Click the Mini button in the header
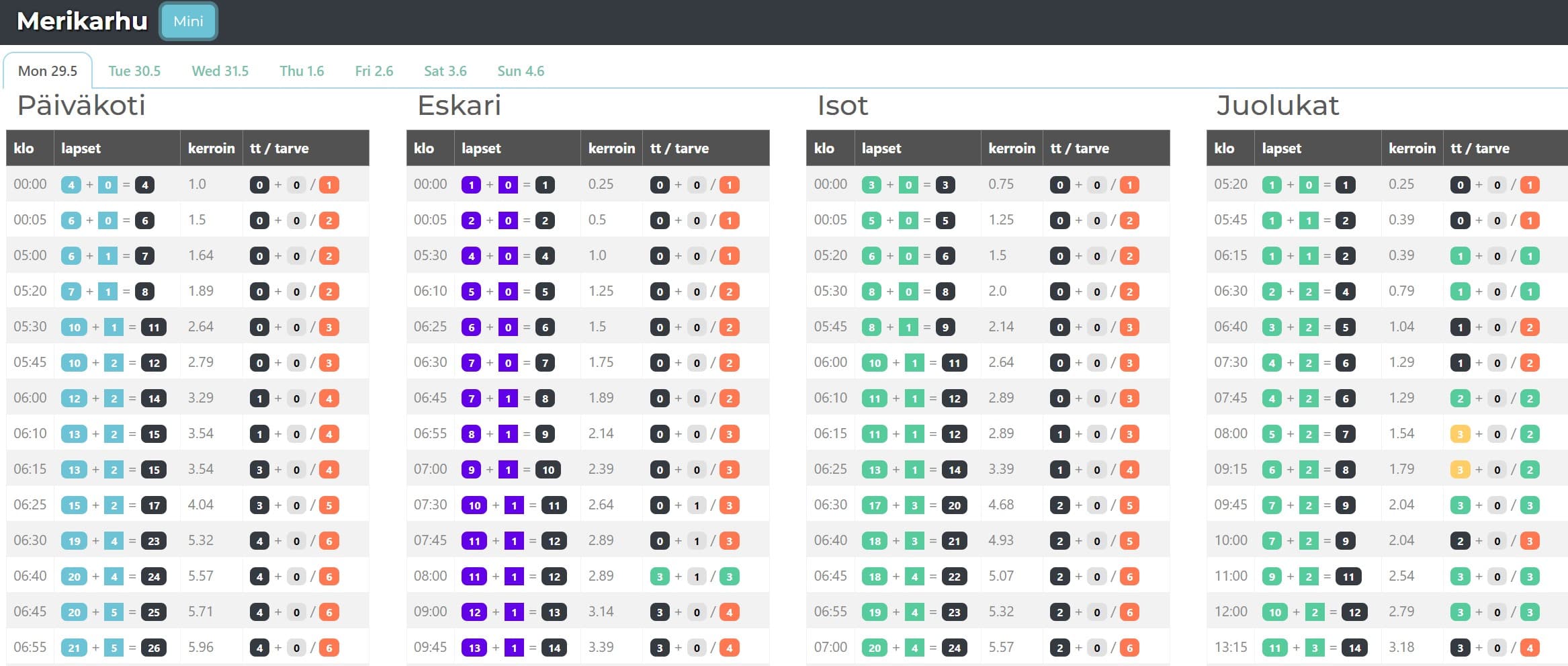Image resolution: width=1568 pixels, height=666 pixels. pyautogui.click(x=188, y=22)
